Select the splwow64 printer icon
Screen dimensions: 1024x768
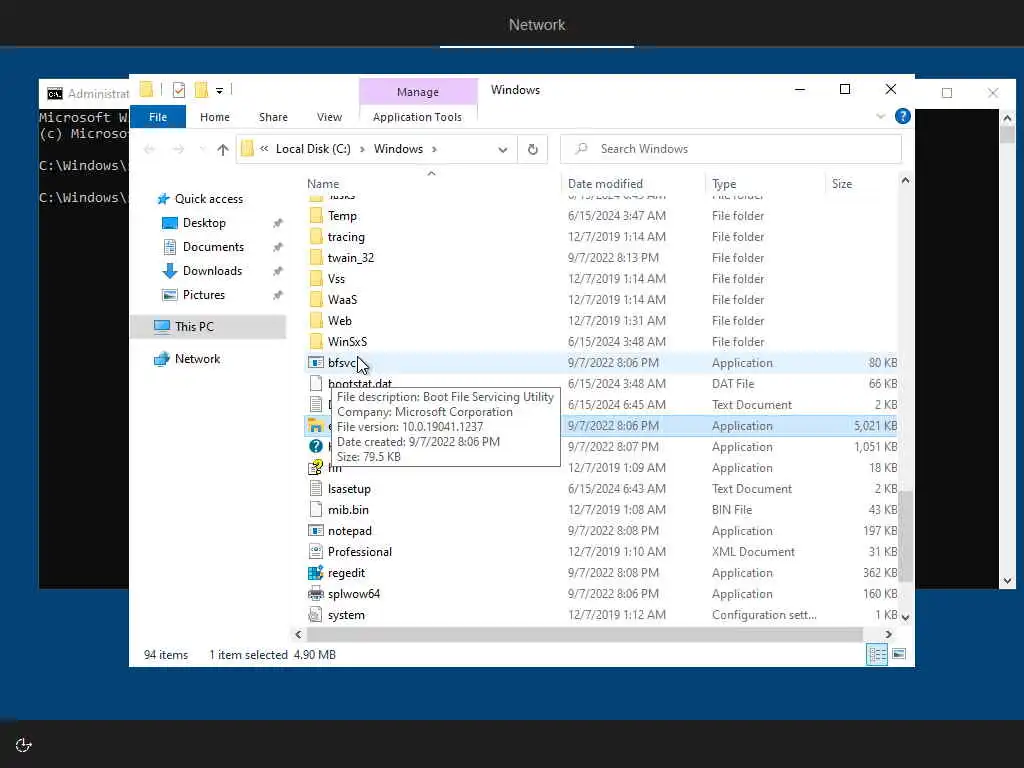click(316, 594)
